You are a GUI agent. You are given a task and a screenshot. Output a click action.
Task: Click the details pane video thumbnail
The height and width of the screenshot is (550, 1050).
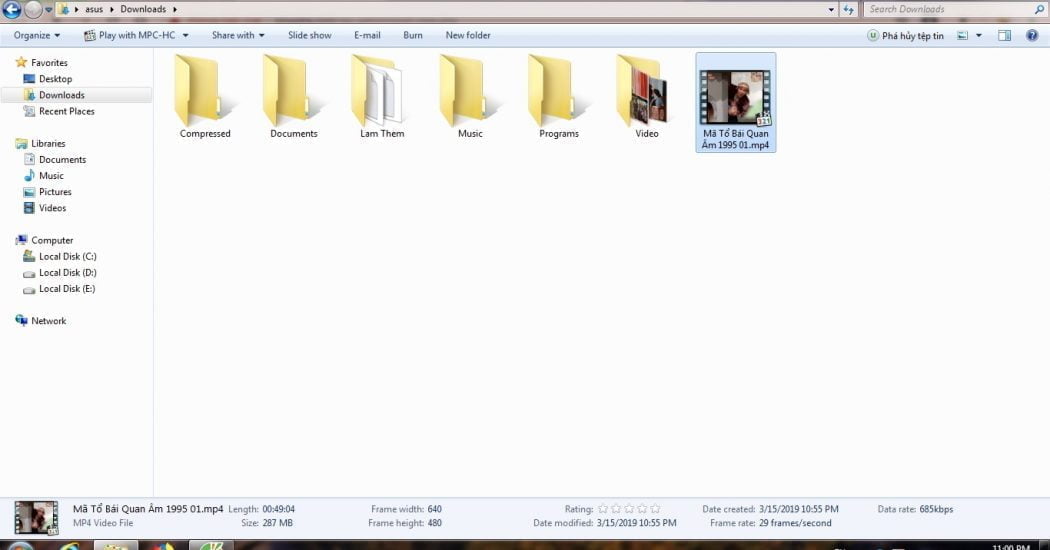(36, 517)
